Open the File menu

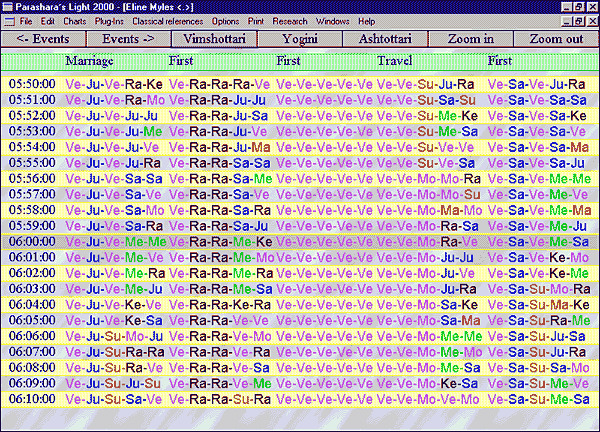[26, 21]
